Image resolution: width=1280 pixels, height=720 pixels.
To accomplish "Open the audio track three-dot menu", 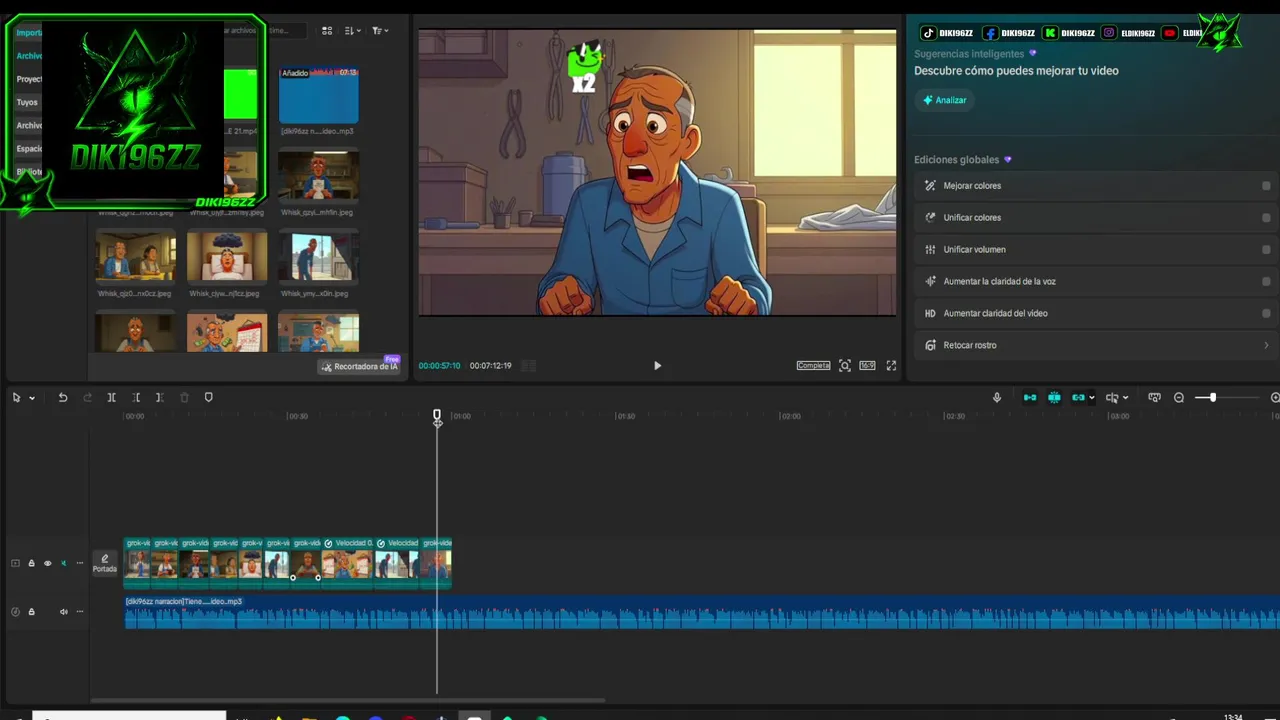I will (x=80, y=611).
